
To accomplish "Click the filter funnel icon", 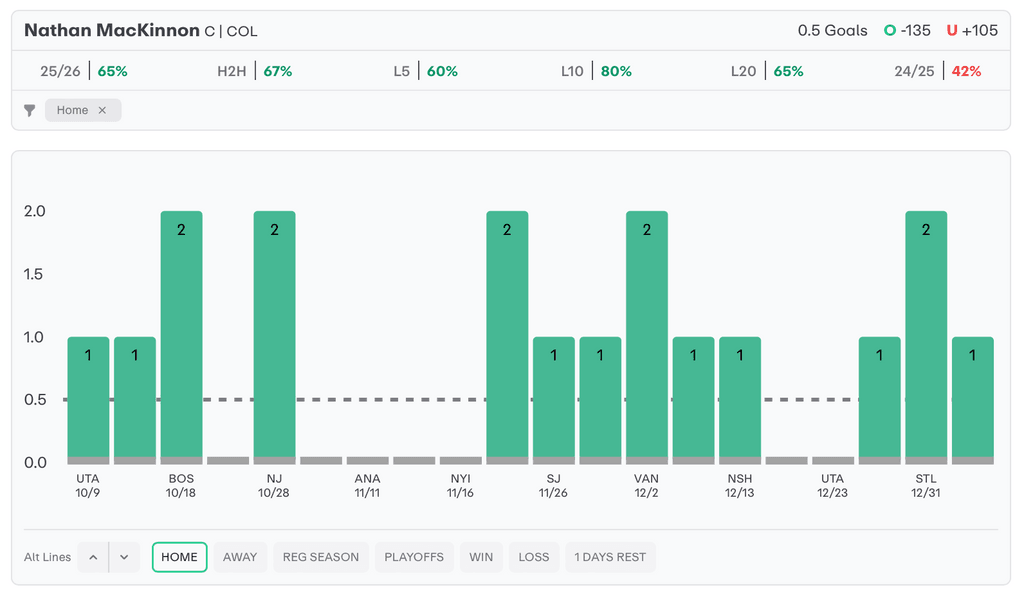I will tap(30, 110).
